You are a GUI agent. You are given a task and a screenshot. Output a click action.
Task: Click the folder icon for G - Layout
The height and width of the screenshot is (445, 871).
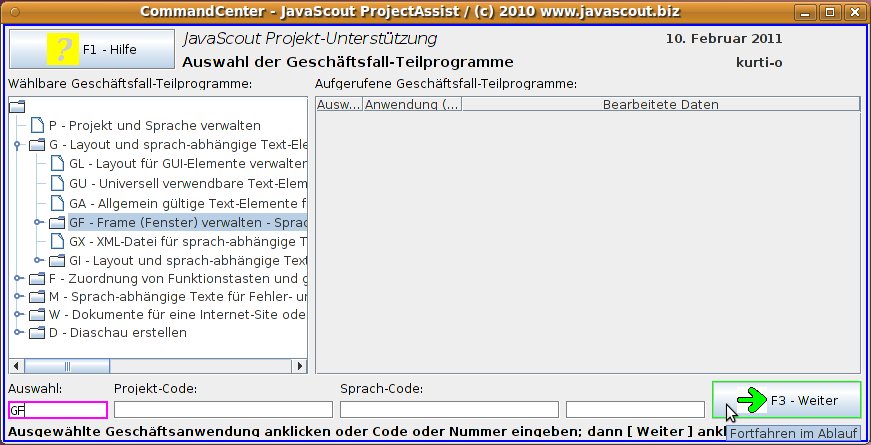[x=37, y=145]
